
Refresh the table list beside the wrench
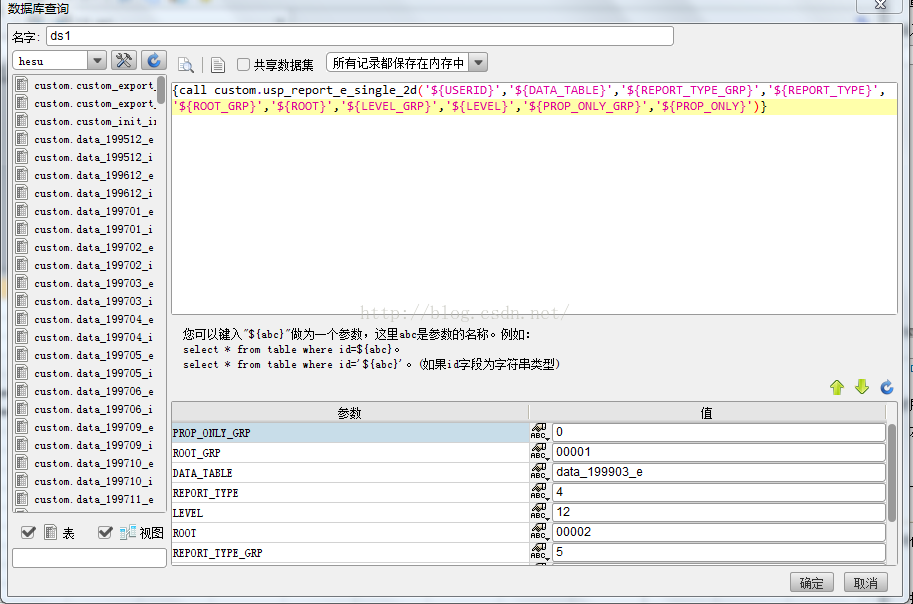pos(154,61)
